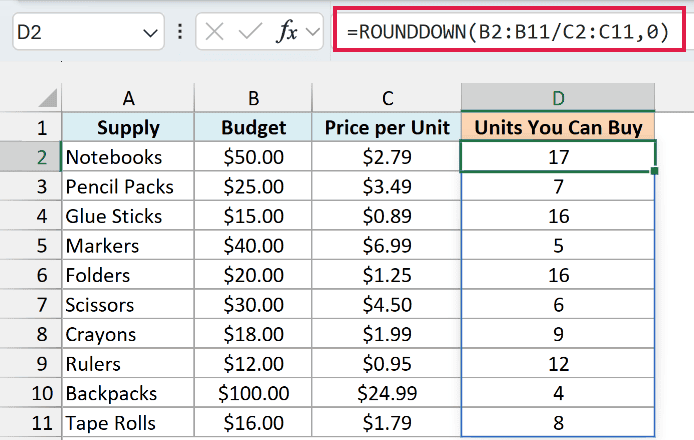Click the Name Box showing D2

(x=89, y=31)
